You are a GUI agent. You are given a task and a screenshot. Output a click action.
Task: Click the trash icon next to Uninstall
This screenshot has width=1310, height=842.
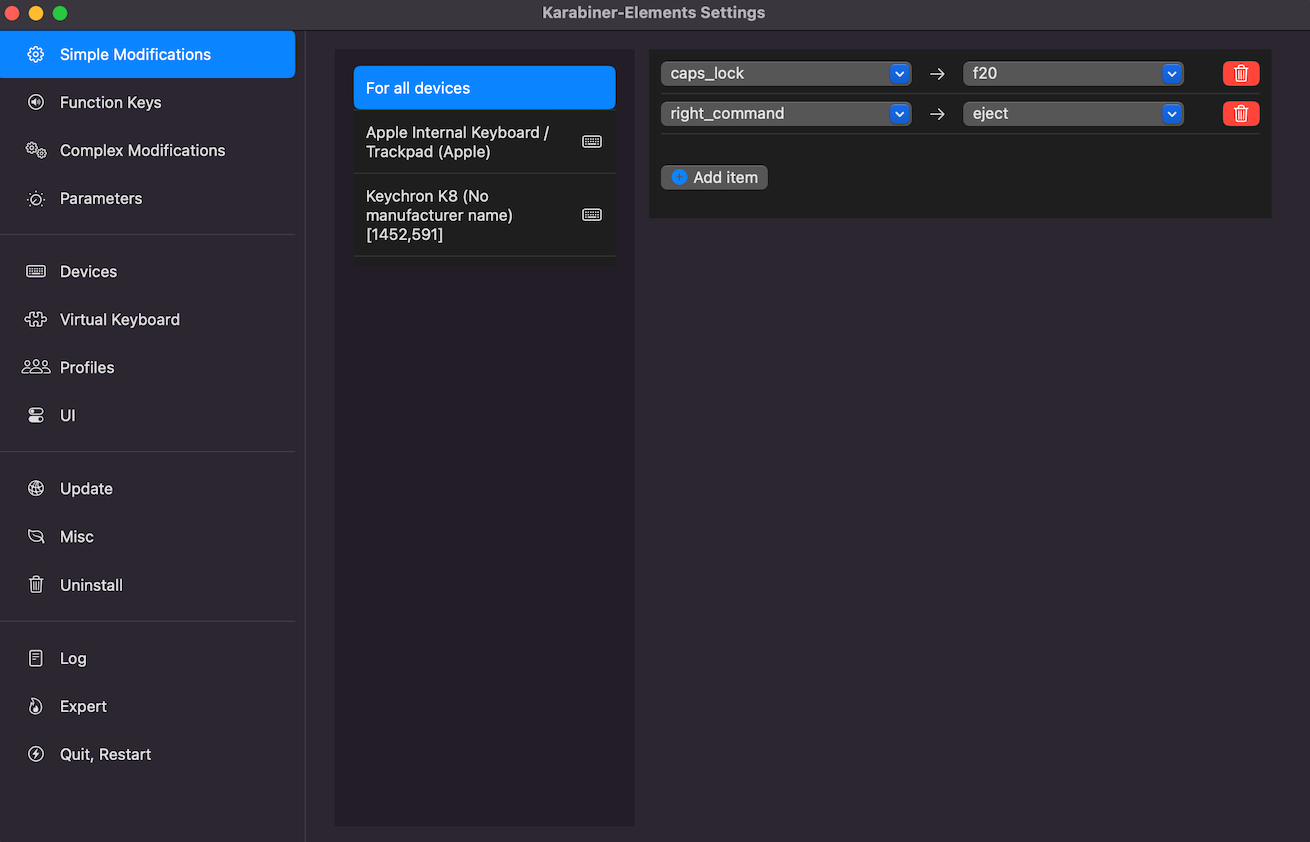click(x=36, y=585)
